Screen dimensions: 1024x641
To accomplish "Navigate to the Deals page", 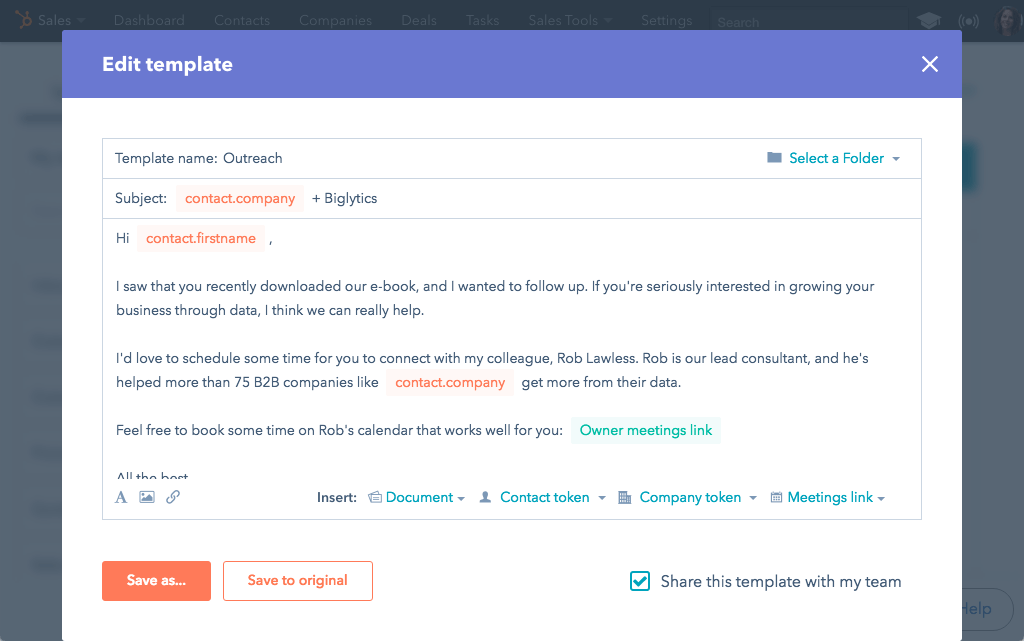I will pyautogui.click(x=418, y=19).
